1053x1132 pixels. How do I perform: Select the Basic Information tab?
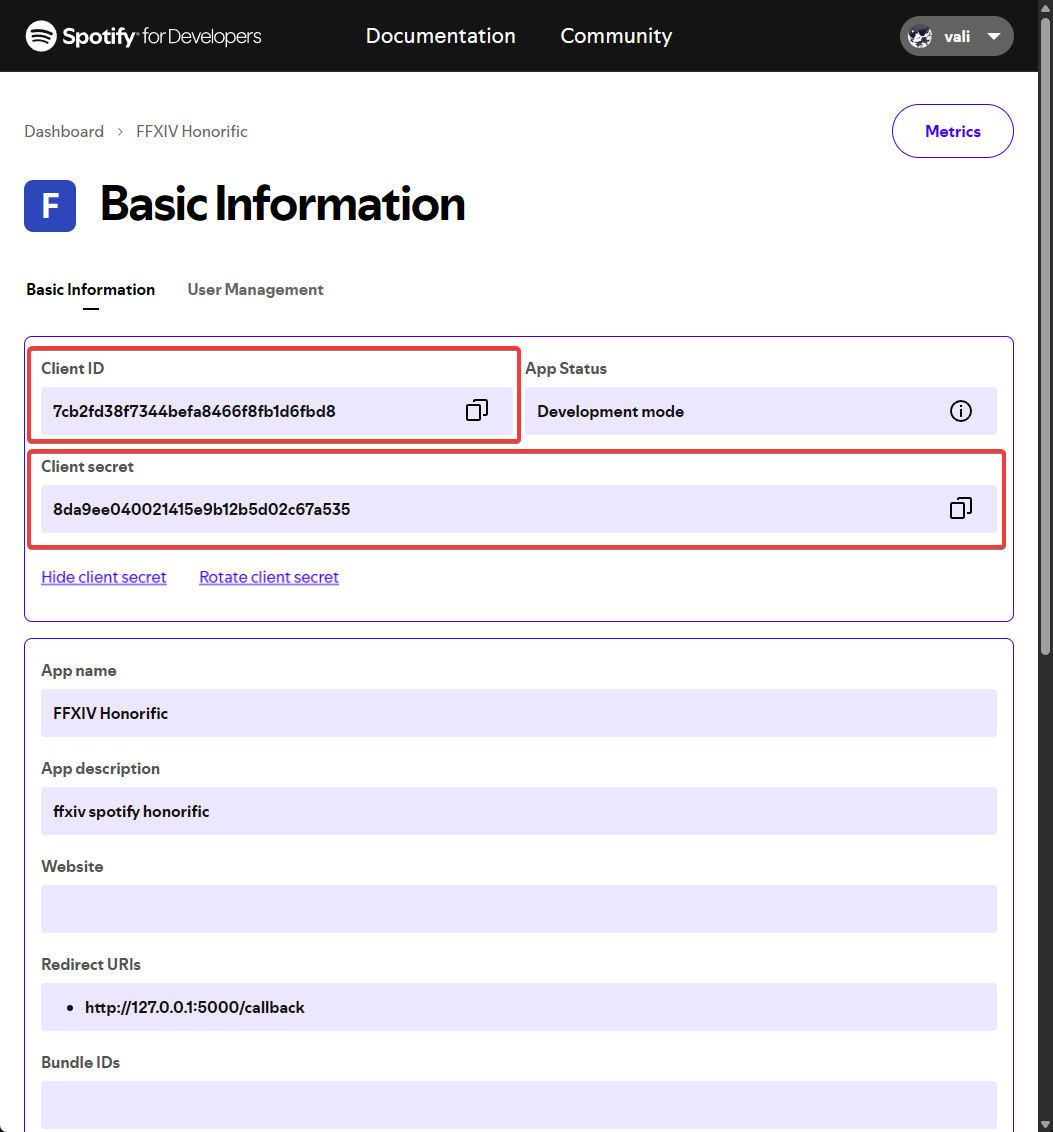point(91,289)
